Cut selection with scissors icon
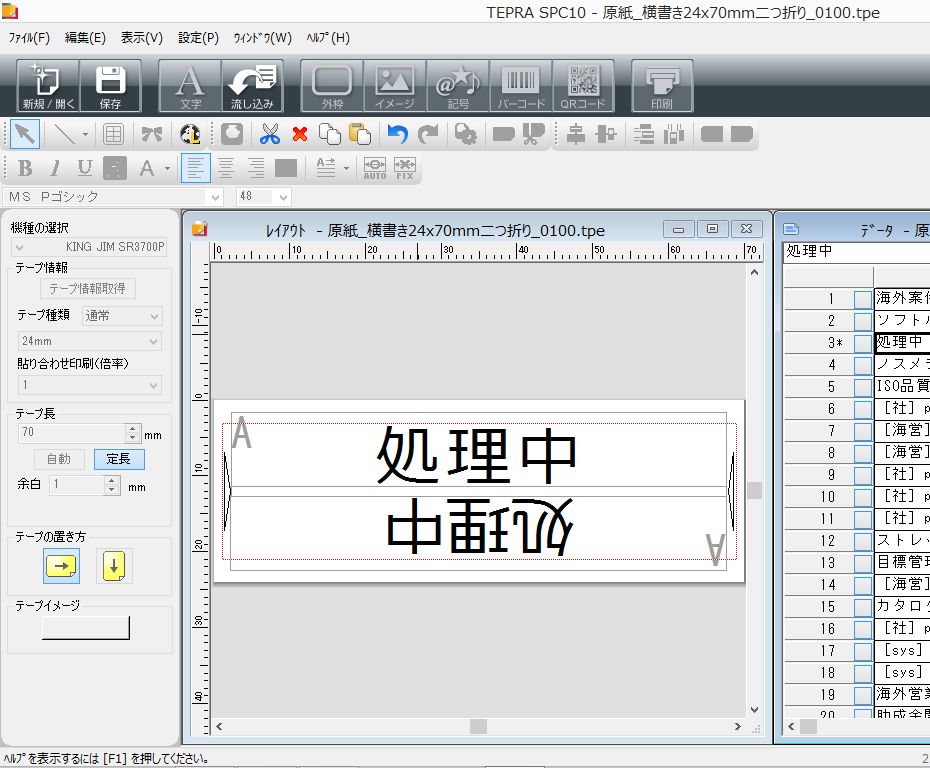 [270, 135]
